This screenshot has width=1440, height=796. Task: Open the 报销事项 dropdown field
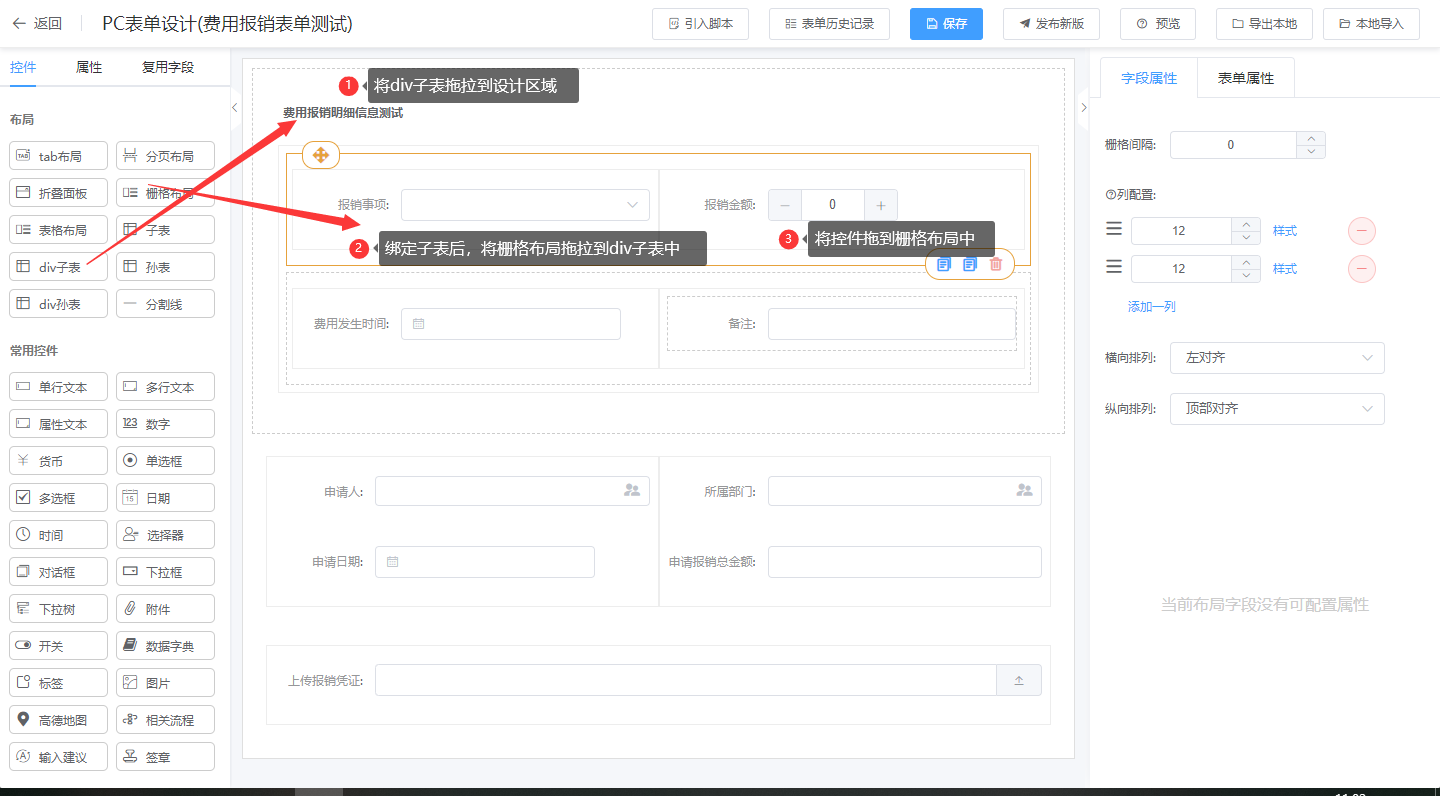pyautogui.click(x=525, y=205)
